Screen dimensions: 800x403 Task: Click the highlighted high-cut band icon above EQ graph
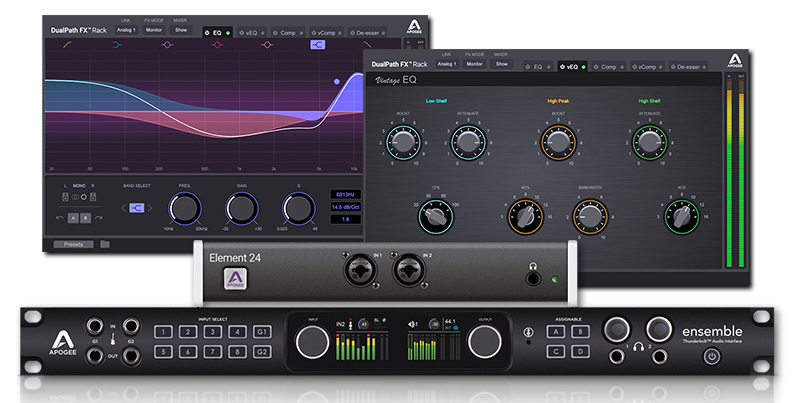[x=317, y=45]
